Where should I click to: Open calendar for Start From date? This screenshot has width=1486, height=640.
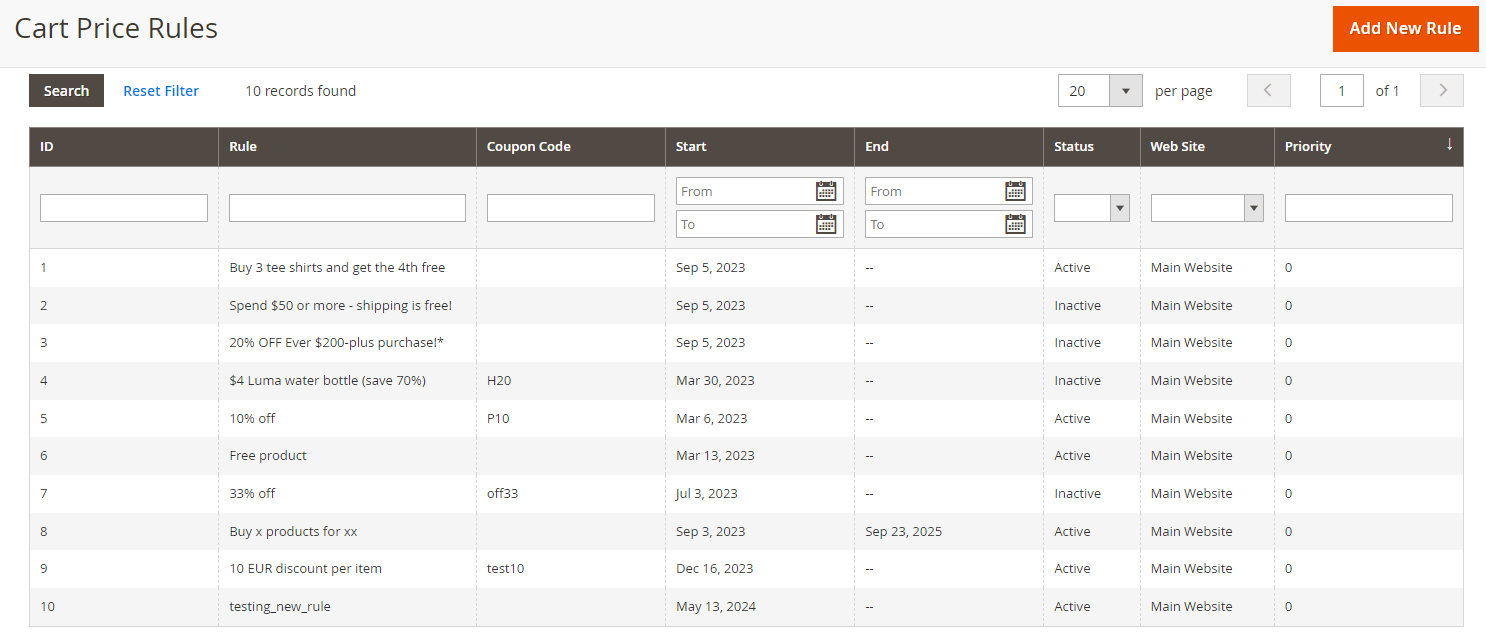826,191
